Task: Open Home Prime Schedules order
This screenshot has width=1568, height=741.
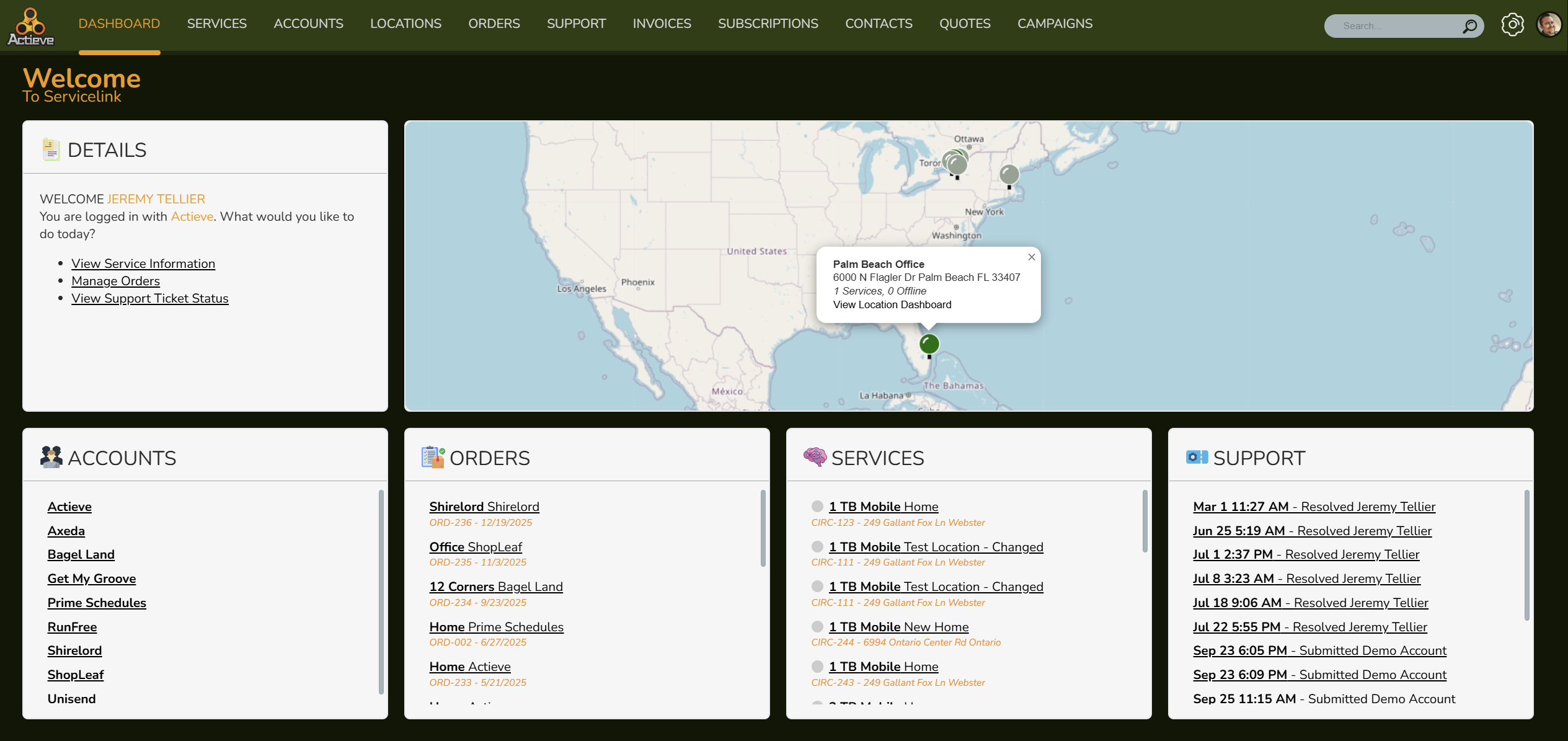Action: (x=497, y=627)
